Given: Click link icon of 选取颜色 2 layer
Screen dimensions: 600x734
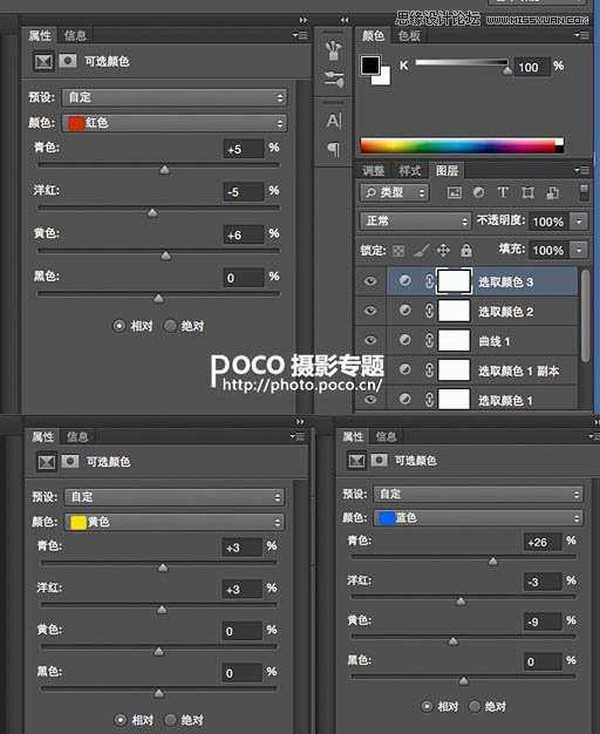Looking at the screenshot, I should (429, 311).
